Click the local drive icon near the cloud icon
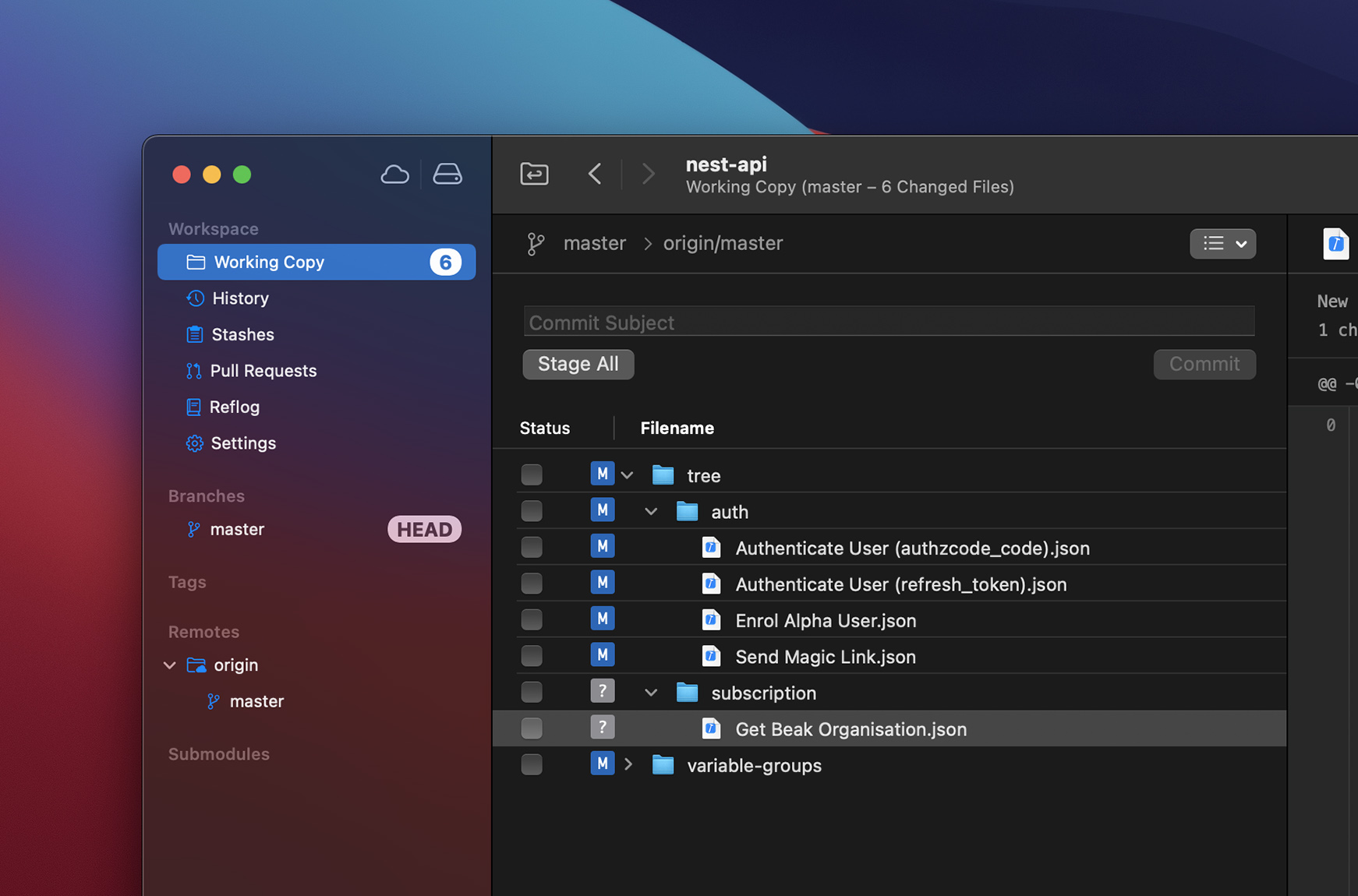Image resolution: width=1358 pixels, height=896 pixels. click(x=447, y=174)
